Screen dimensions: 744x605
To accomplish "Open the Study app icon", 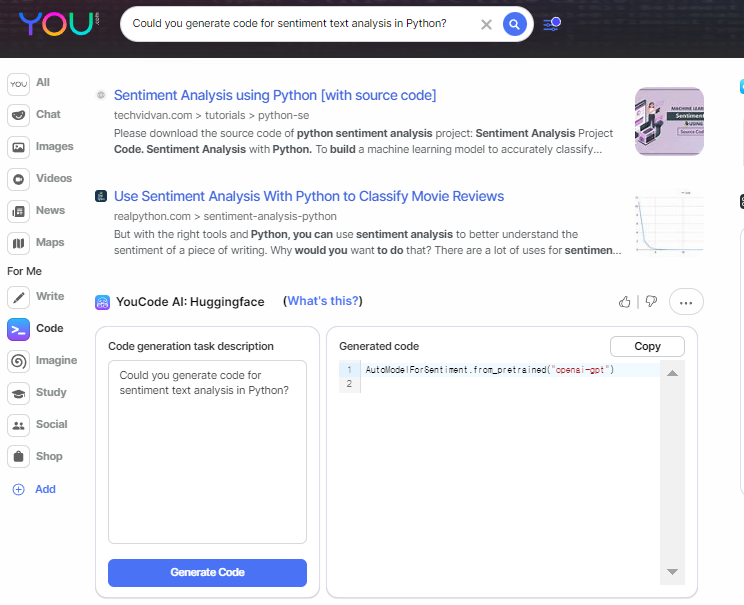I will (x=19, y=393).
